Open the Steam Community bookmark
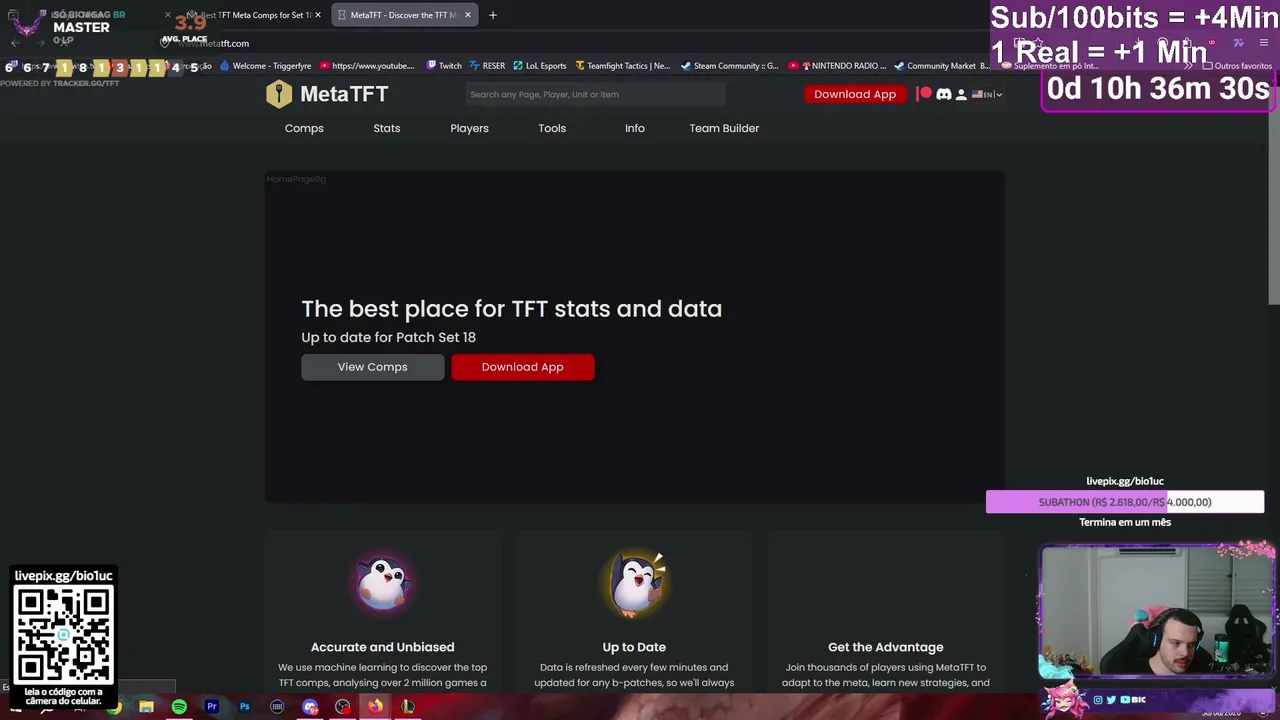This screenshot has height=720, width=1280. click(729, 66)
